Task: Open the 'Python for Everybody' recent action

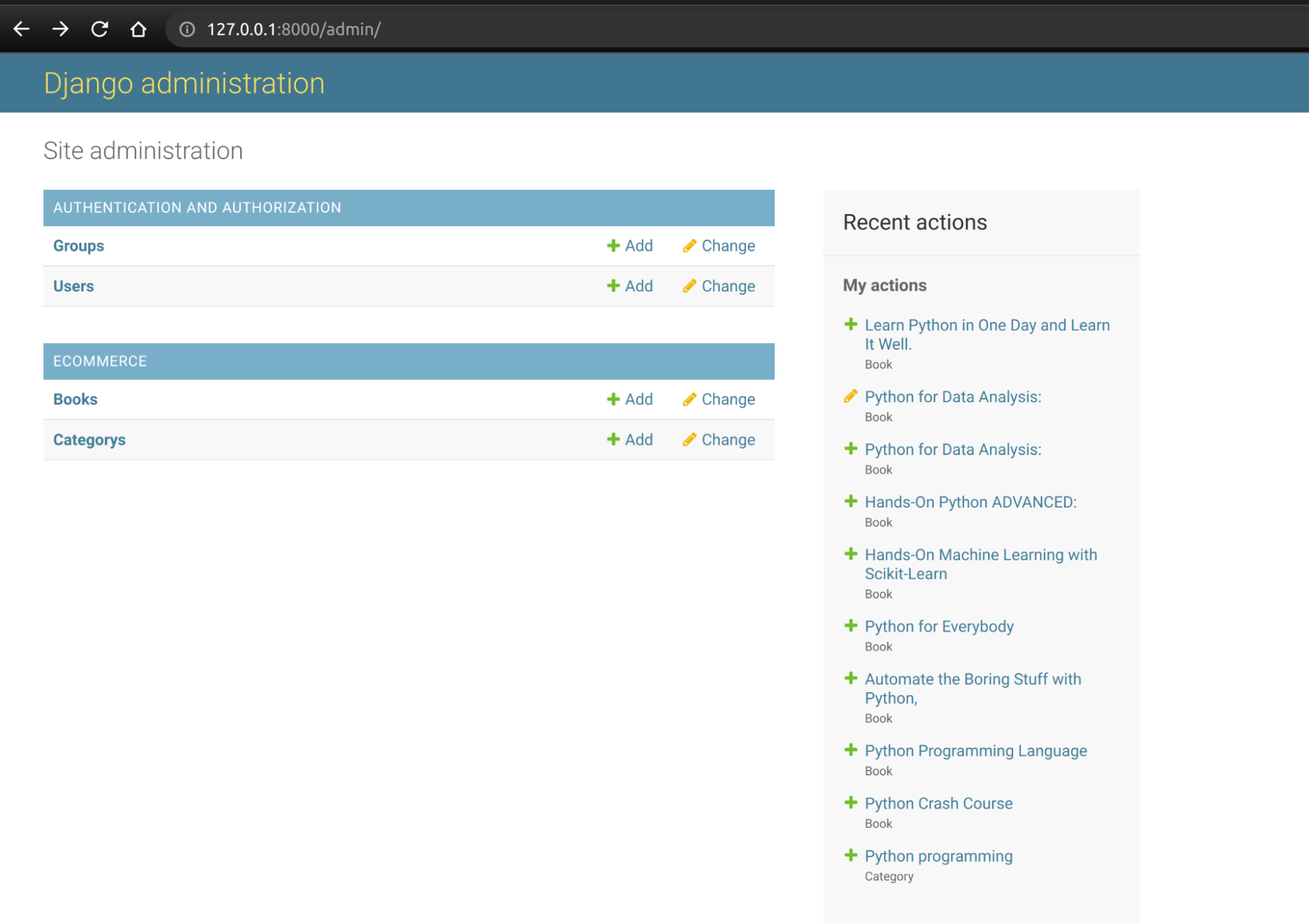Action: click(x=939, y=627)
